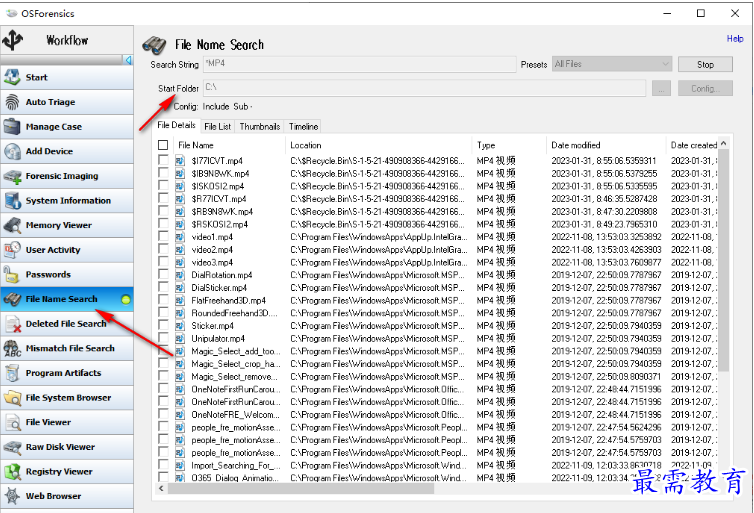
Task: Check the box for $IB9N8WK.mp4
Action: coord(163,173)
